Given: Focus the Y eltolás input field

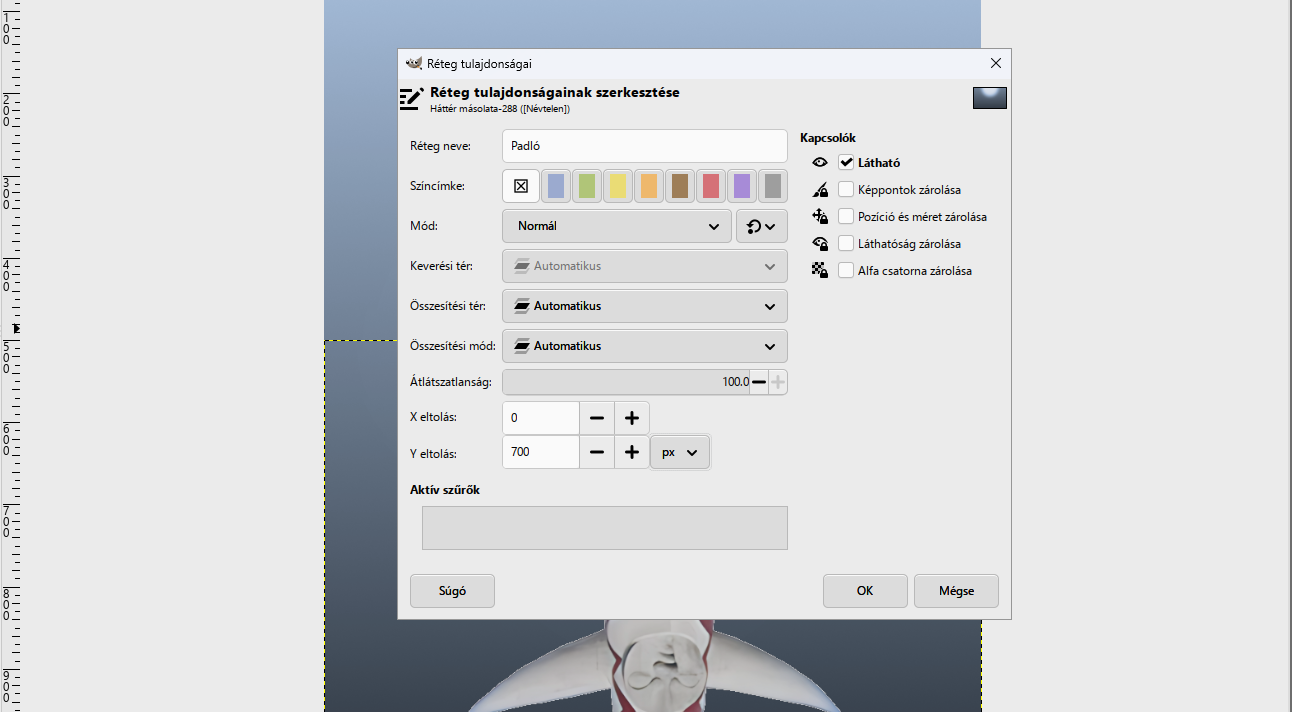Looking at the screenshot, I should point(541,452).
